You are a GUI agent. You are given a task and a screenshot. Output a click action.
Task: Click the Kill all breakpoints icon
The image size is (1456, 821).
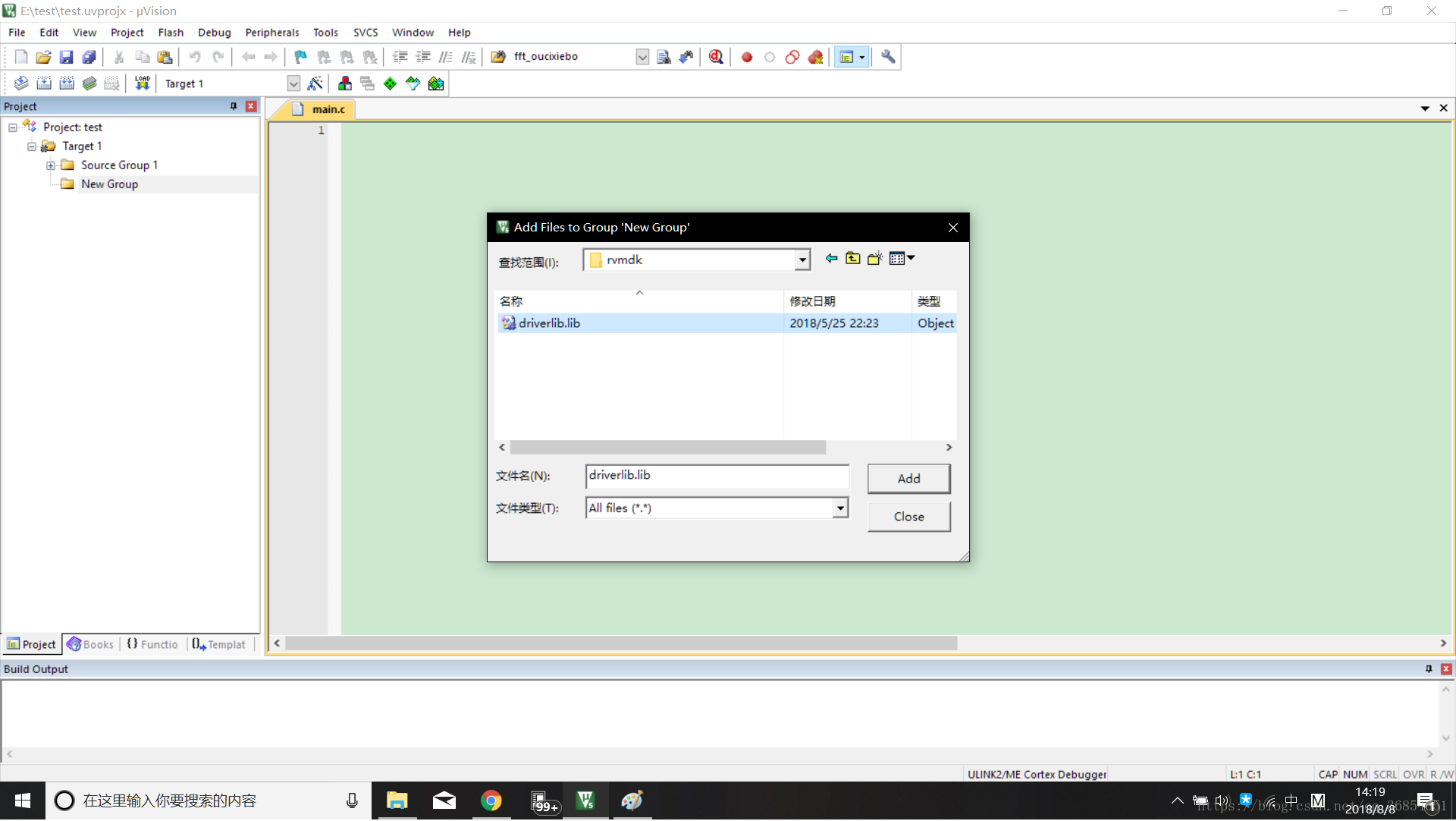pos(815,57)
